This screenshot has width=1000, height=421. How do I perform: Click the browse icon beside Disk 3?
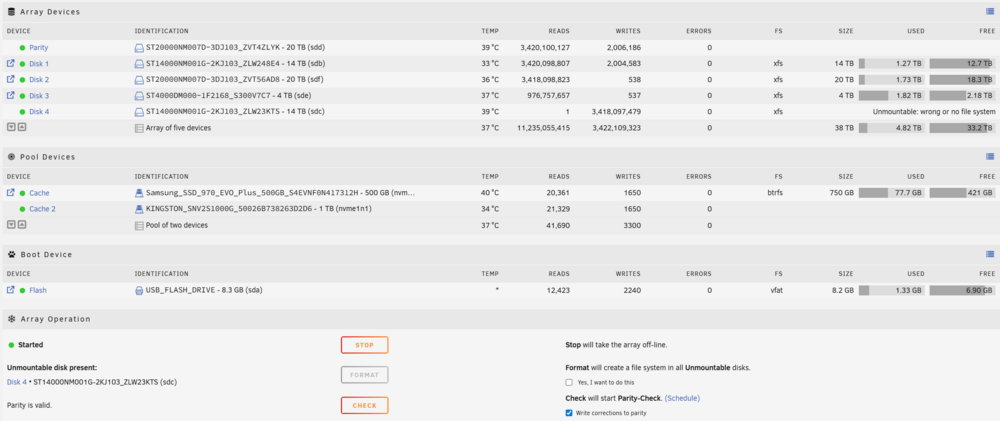pos(10,96)
